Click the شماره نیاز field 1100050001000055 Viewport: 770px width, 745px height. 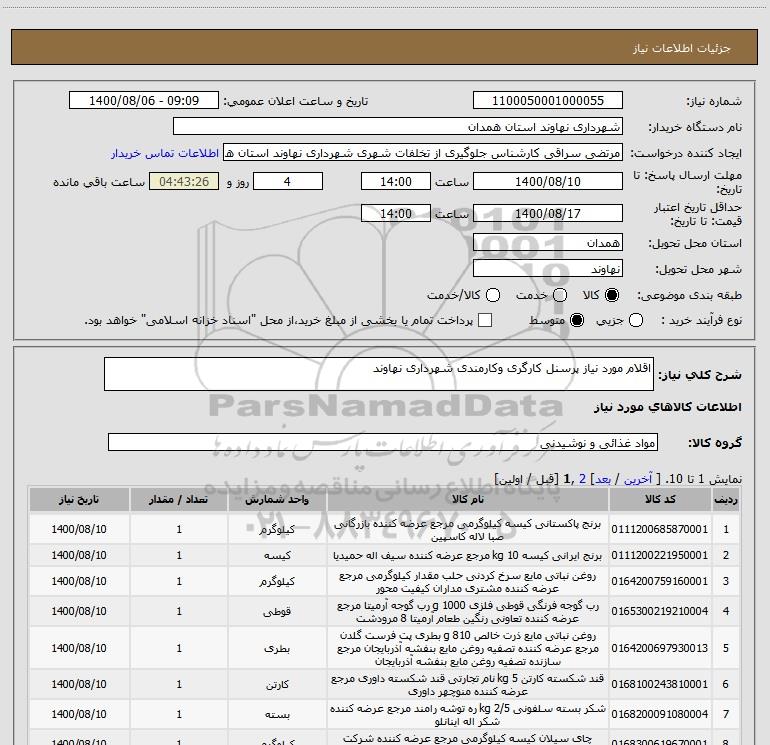click(x=548, y=101)
